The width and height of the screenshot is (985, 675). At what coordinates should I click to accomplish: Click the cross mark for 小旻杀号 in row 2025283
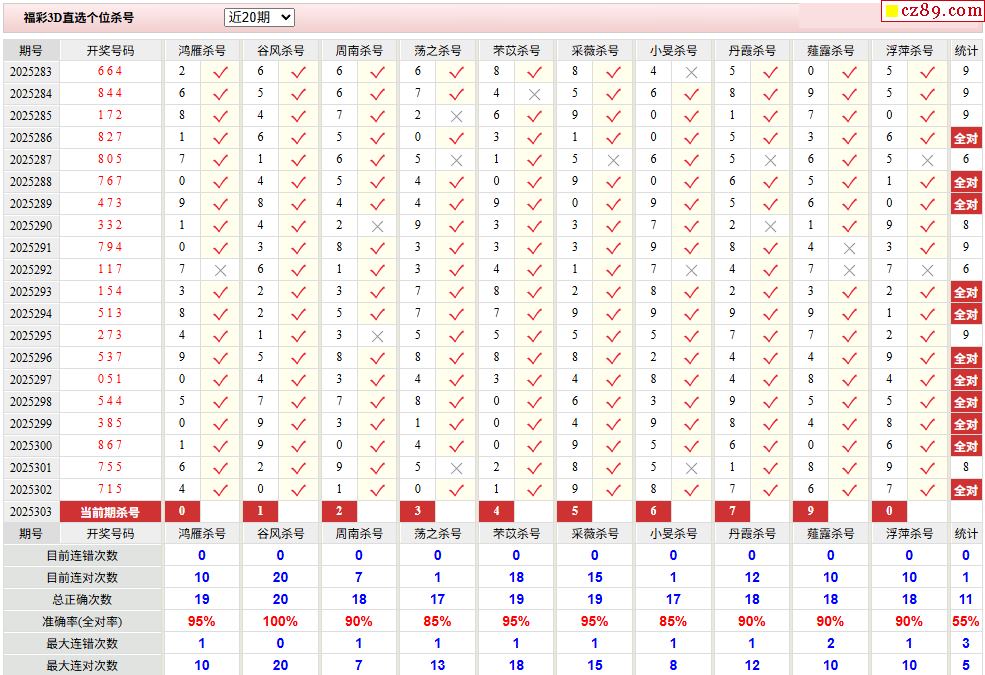(691, 72)
